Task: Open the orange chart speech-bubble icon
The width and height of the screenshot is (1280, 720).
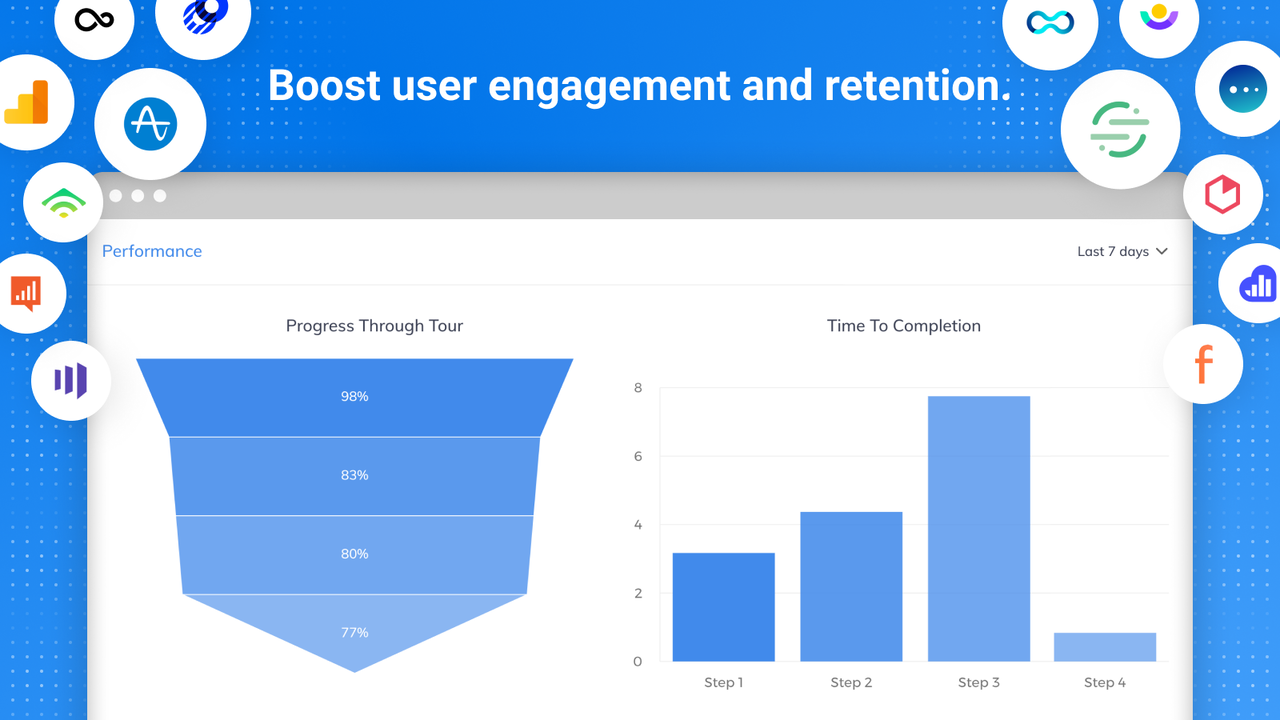Action: 26,294
